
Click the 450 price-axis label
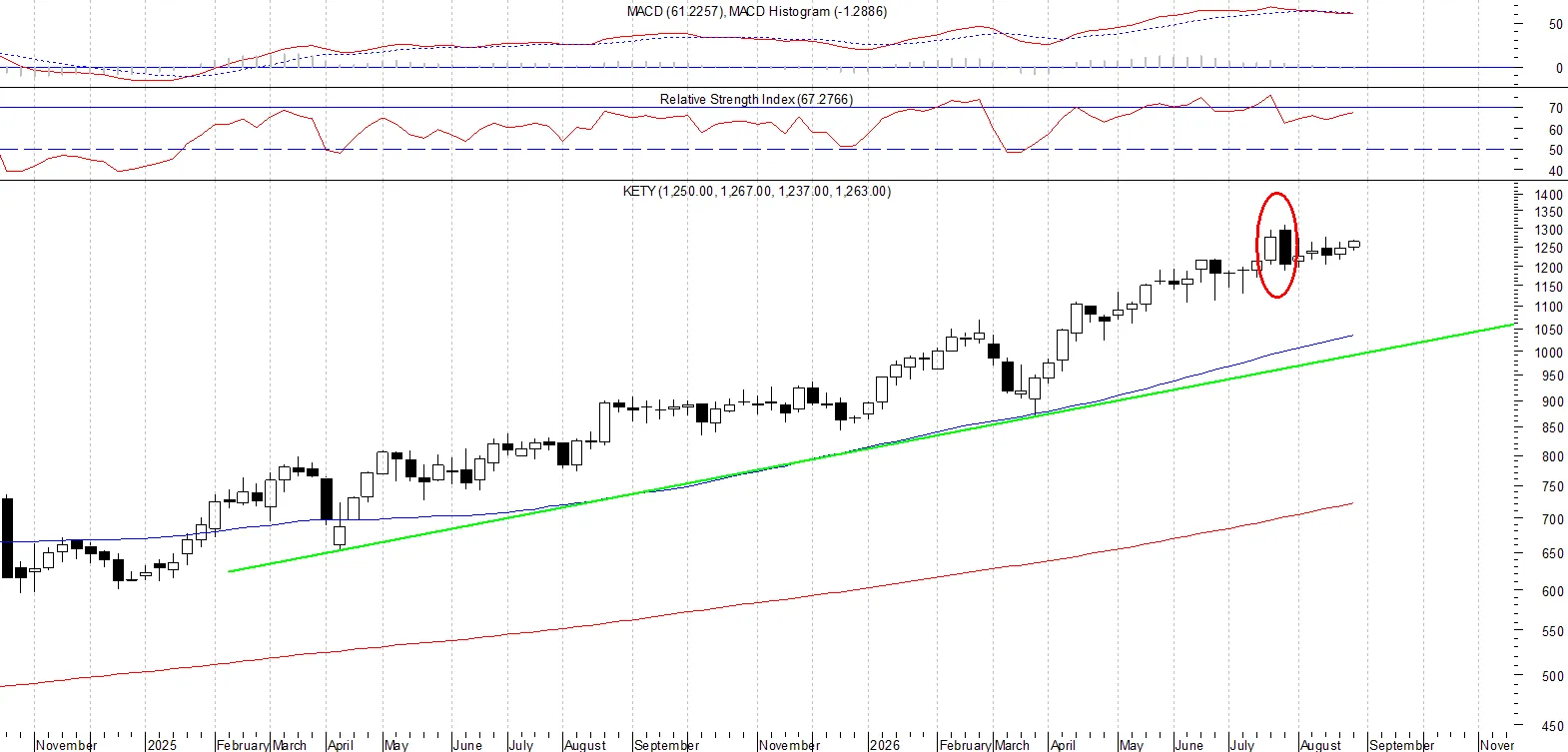click(1552, 727)
